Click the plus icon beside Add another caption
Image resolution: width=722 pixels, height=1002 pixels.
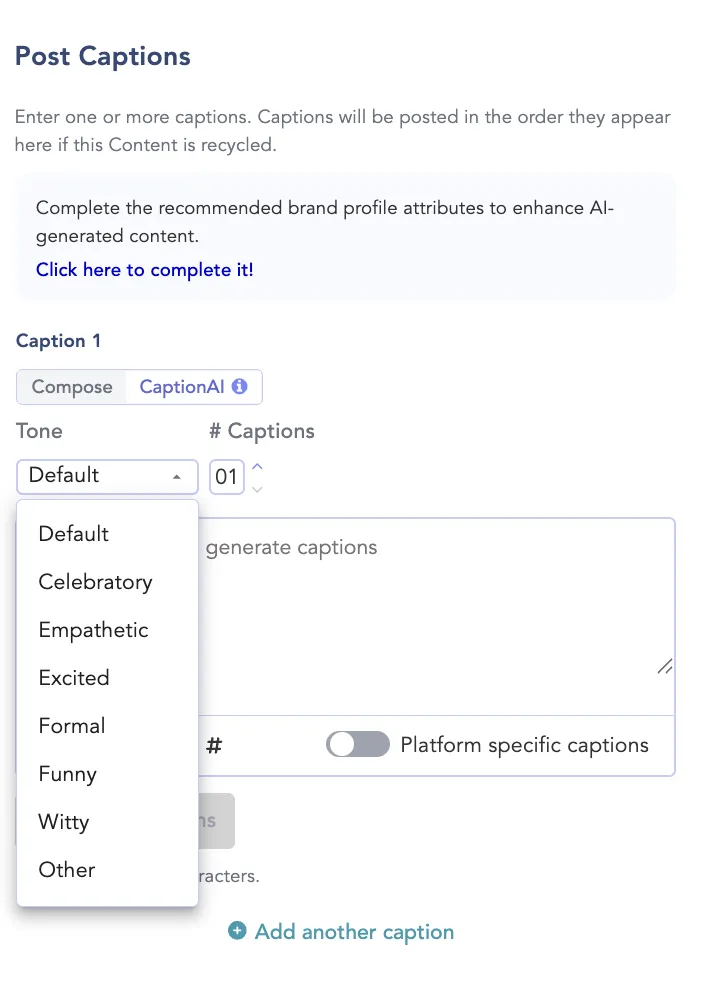(237, 931)
